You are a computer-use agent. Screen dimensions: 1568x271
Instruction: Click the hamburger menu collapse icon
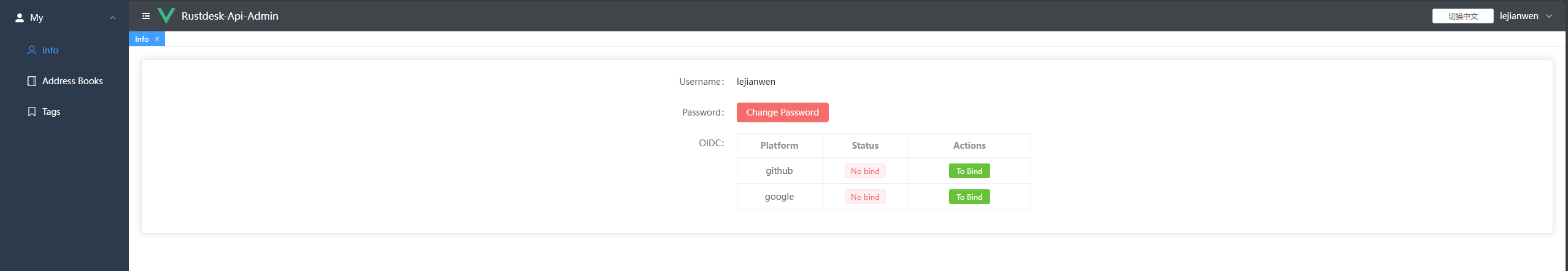coord(146,16)
